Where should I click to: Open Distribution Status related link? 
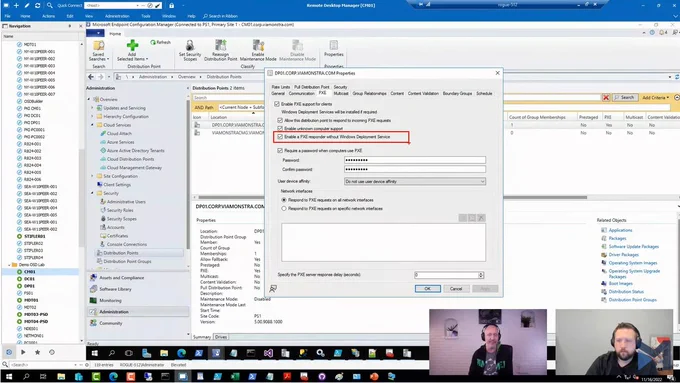click(x=626, y=291)
